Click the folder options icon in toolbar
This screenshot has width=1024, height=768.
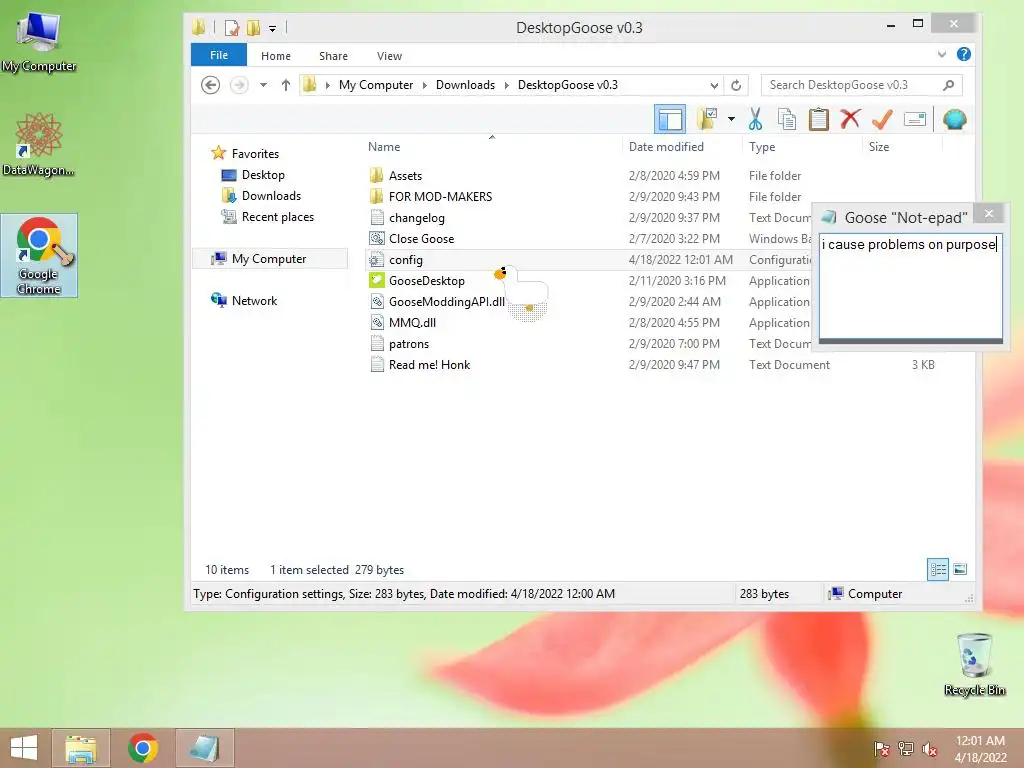707,119
